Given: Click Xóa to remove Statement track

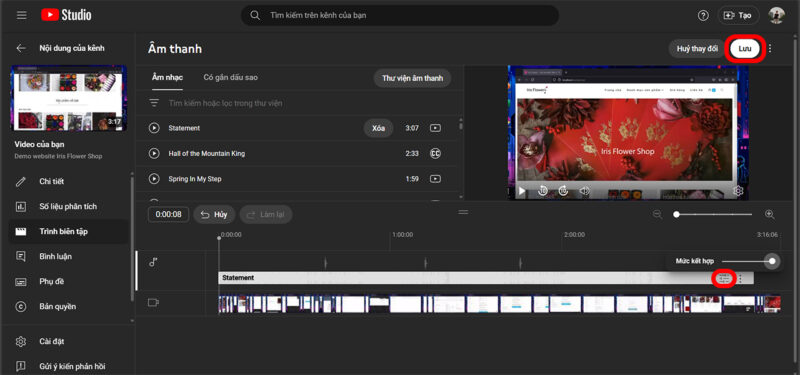Looking at the screenshot, I should (x=378, y=128).
